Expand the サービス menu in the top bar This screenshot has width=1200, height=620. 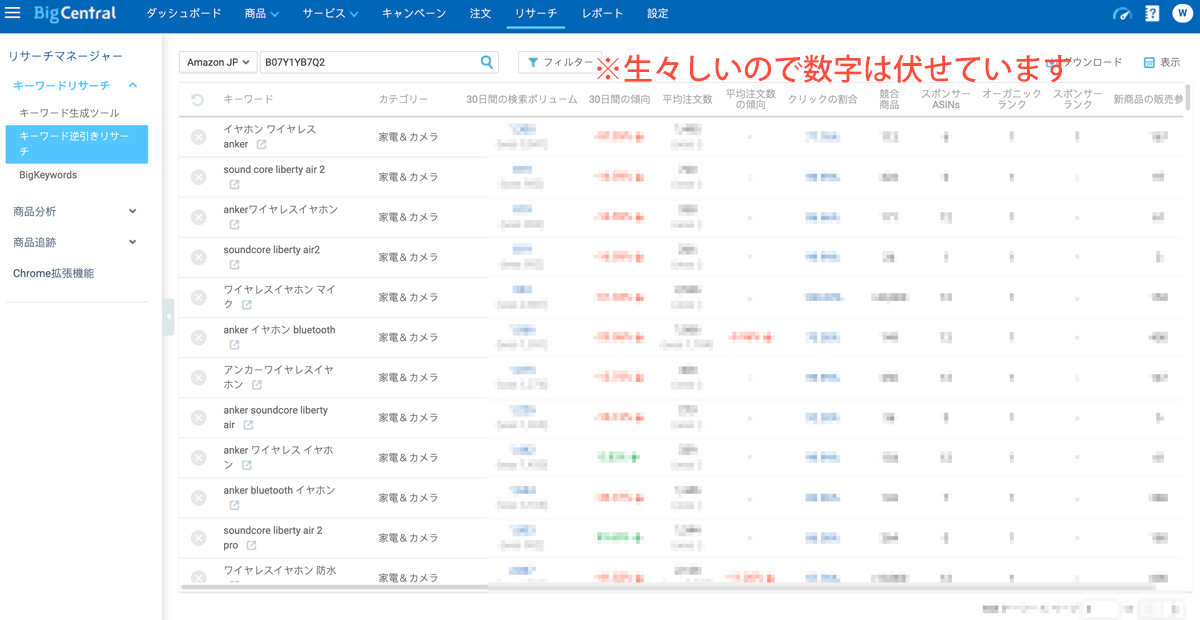pos(330,14)
